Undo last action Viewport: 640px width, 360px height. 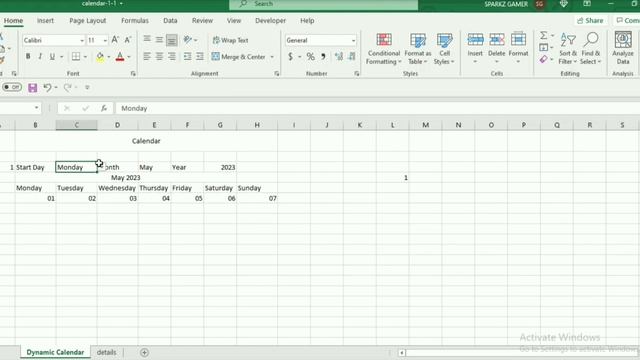(x=47, y=87)
